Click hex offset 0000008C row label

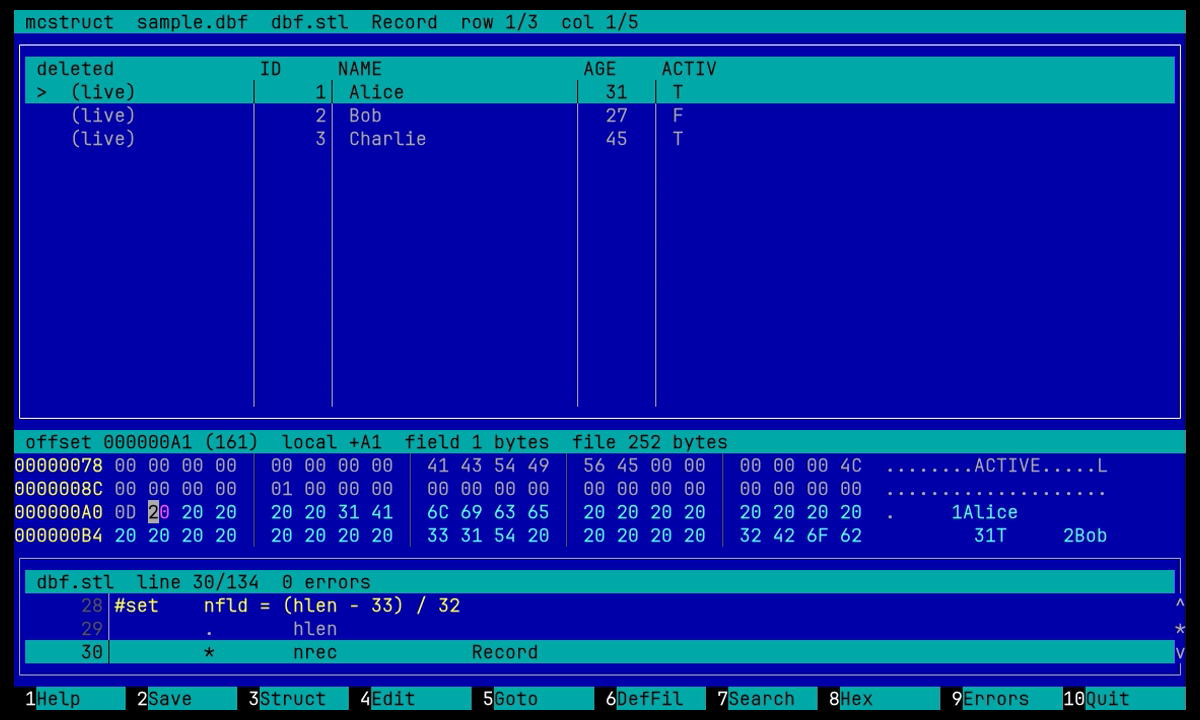point(58,489)
